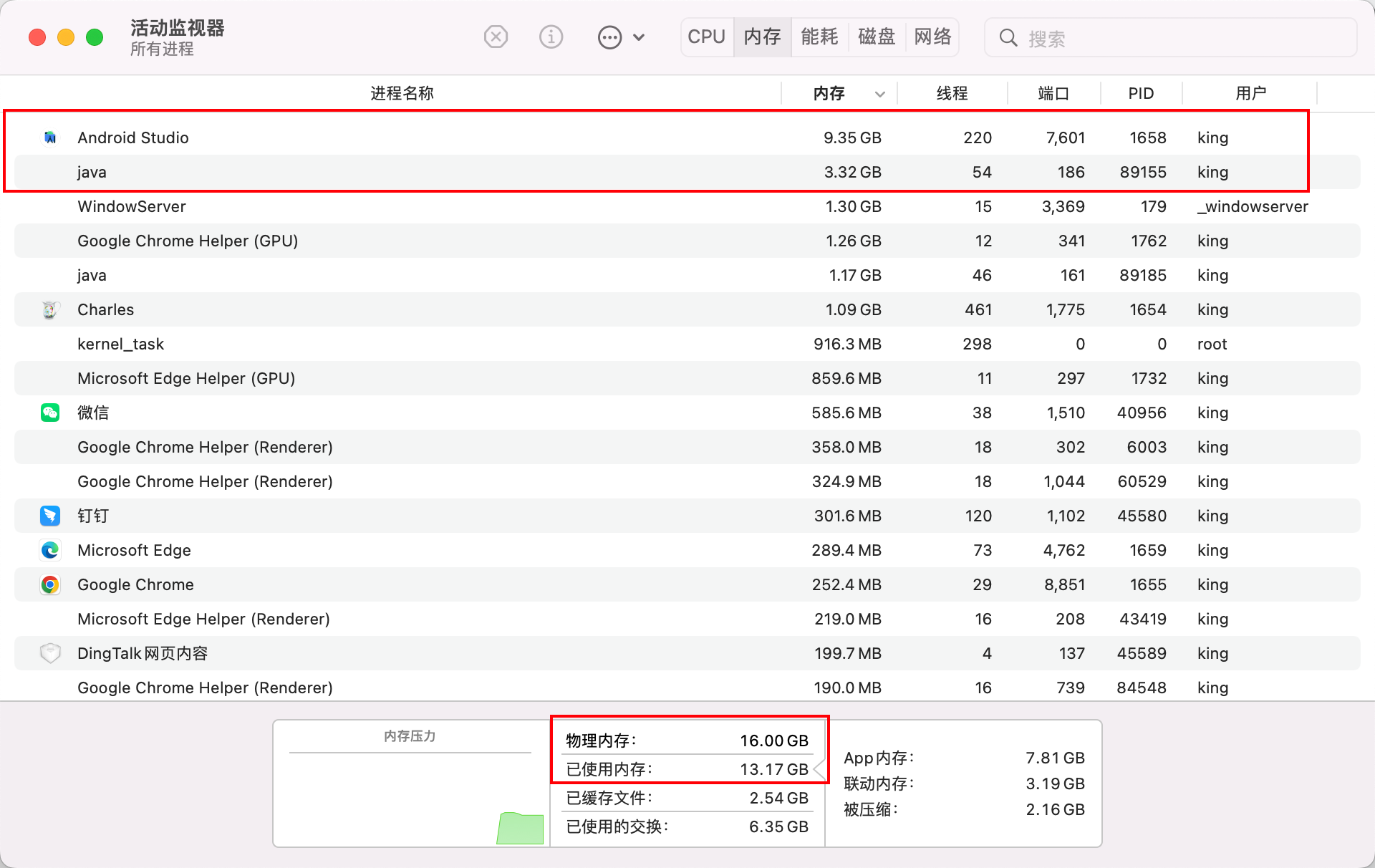Screen dimensions: 1375x868
Task: Select the Android Studio process name
Action: point(133,138)
